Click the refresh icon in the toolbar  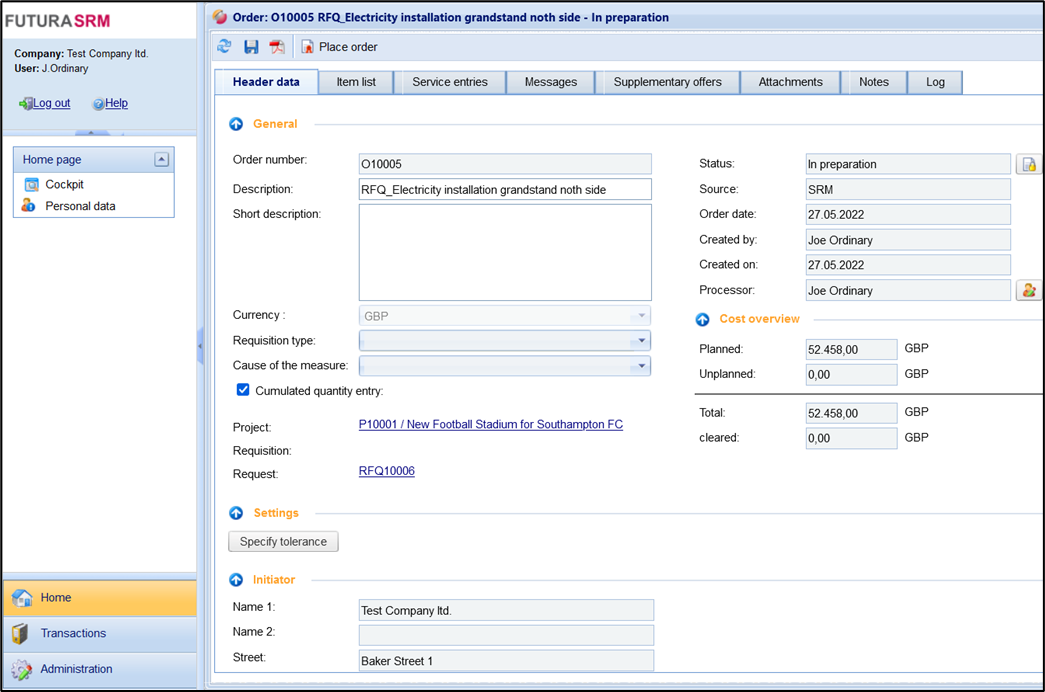(224, 47)
